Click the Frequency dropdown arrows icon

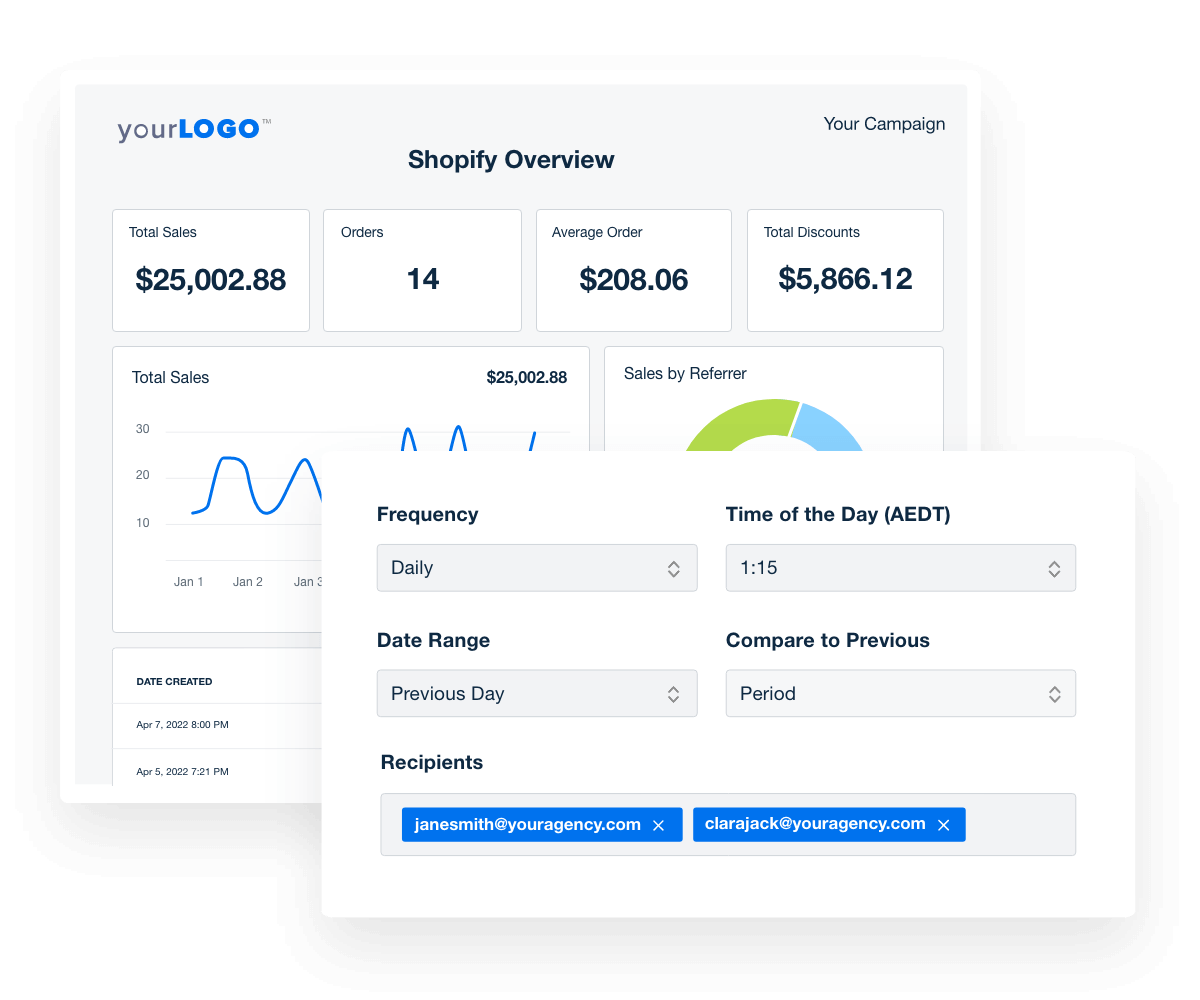pos(673,568)
